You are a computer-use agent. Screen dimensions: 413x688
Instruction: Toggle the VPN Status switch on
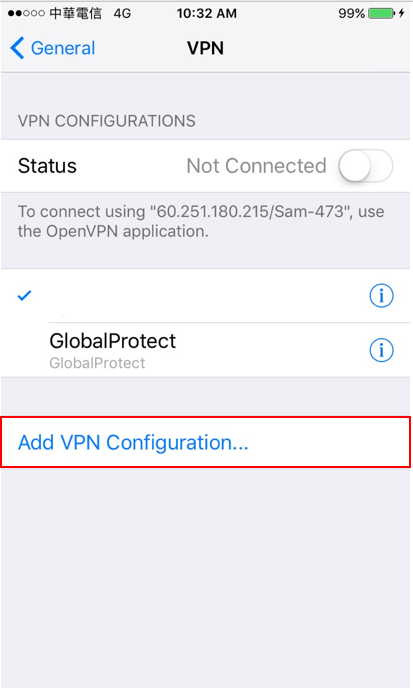coord(366,166)
